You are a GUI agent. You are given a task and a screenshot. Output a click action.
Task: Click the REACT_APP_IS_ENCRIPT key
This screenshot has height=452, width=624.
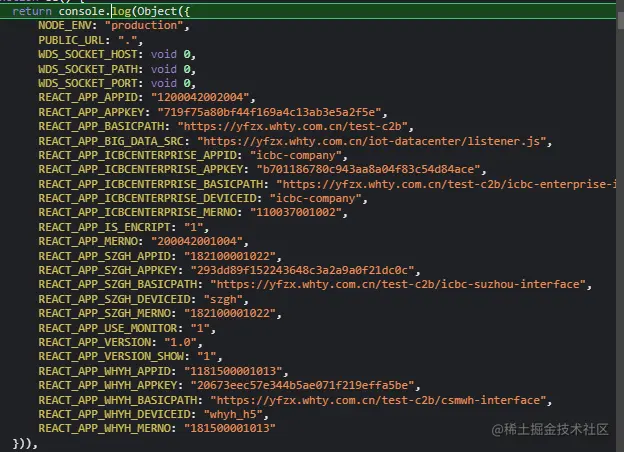pyautogui.click(x=104, y=227)
